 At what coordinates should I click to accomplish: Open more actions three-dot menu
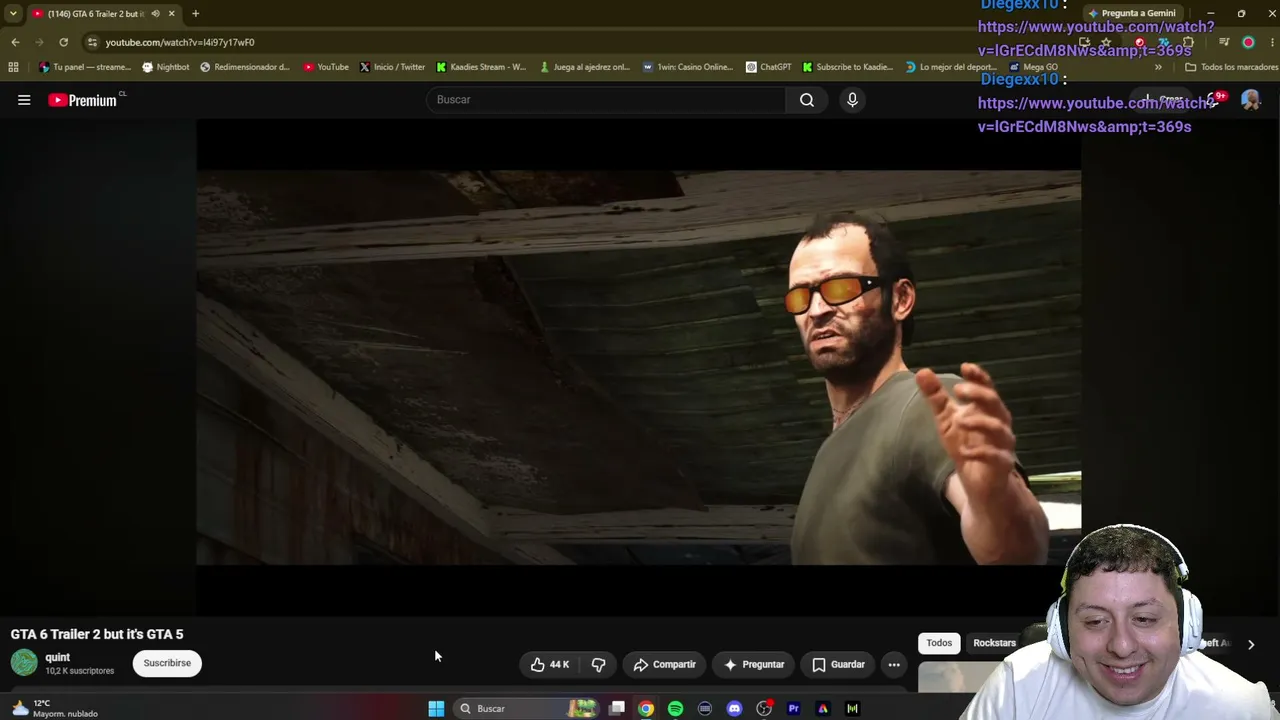894,664
